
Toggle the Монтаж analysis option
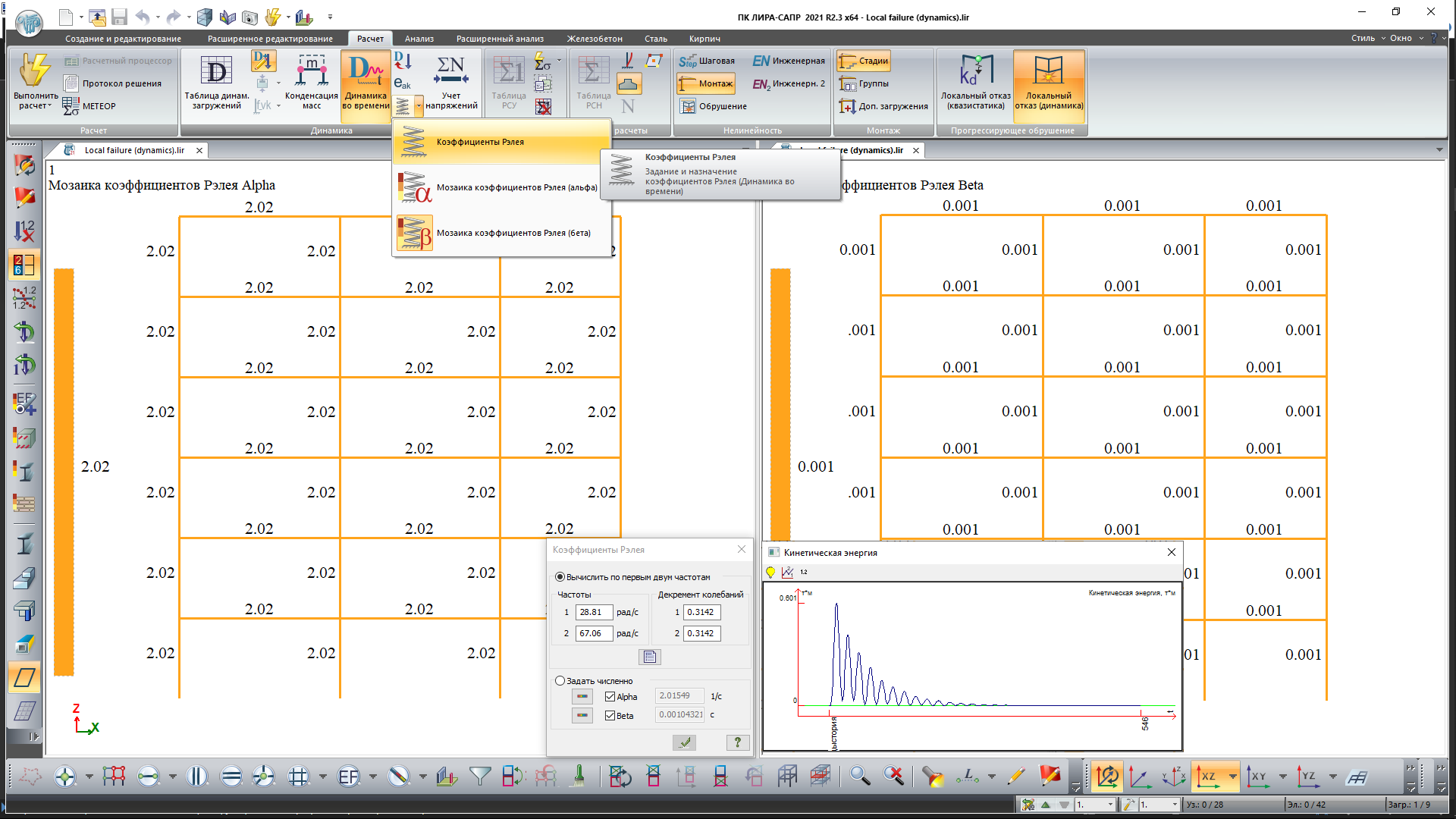coord(706,83)
